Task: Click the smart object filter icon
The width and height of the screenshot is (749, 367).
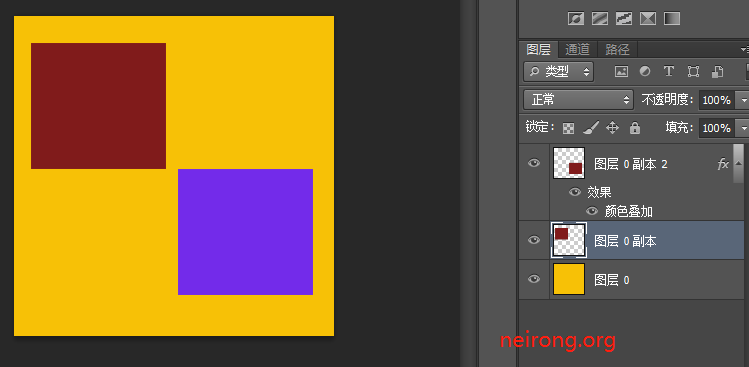Action: tap(717, 72)
